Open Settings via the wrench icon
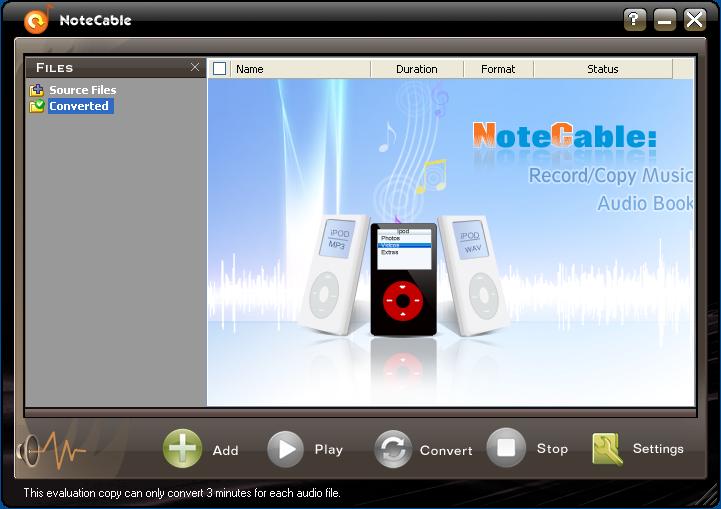 point(607,449)
